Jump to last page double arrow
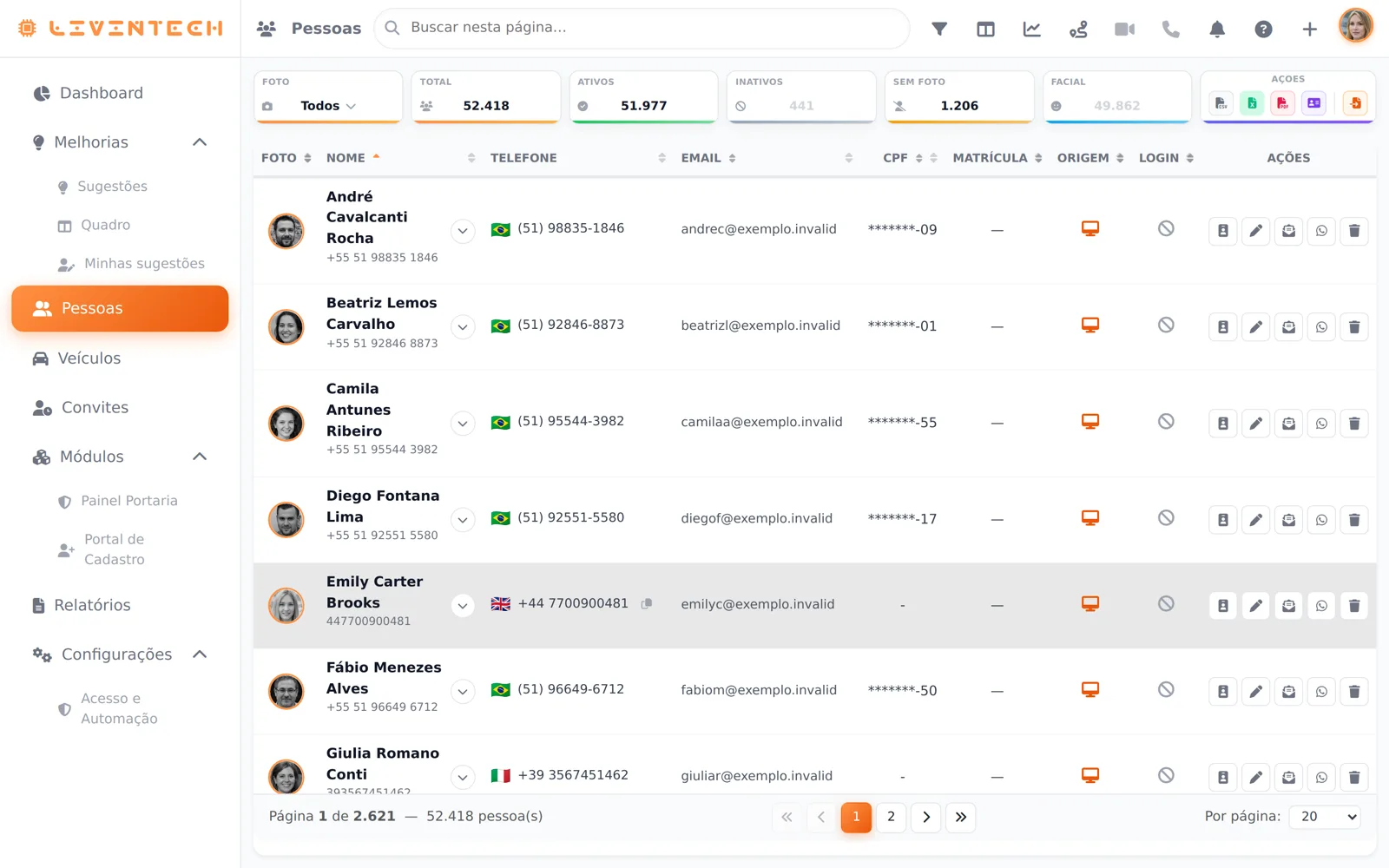This screenshot has width=1389, height=868. coord(961,817)
